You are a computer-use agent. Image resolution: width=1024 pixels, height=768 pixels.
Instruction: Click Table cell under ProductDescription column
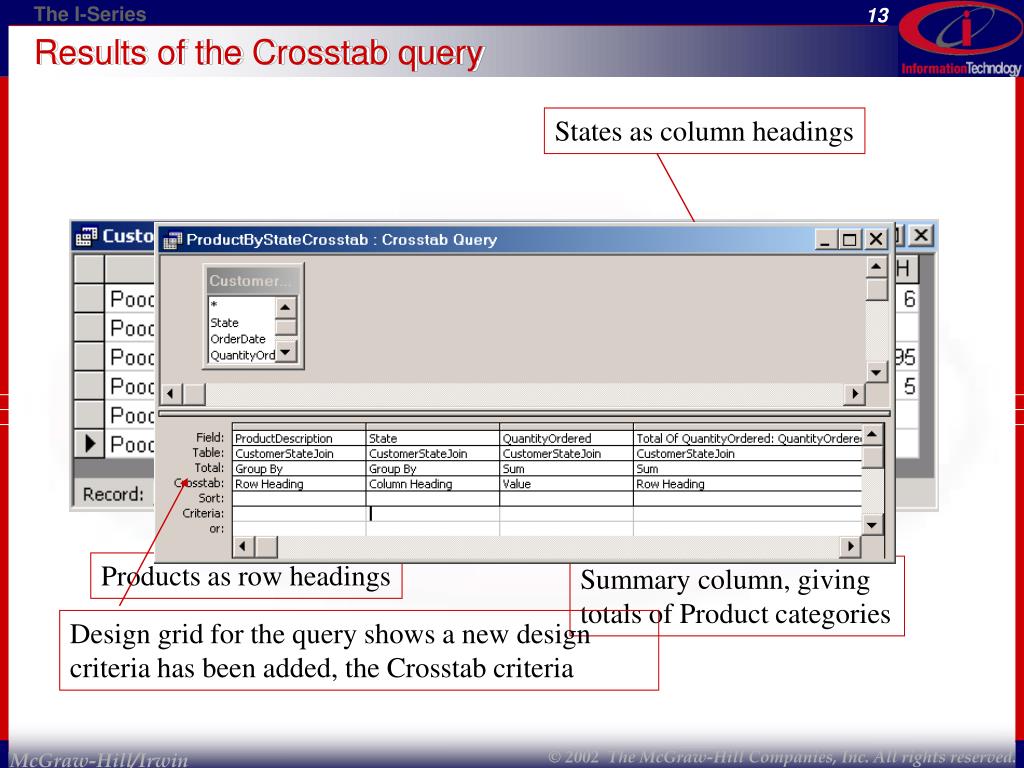pos(299,454)
